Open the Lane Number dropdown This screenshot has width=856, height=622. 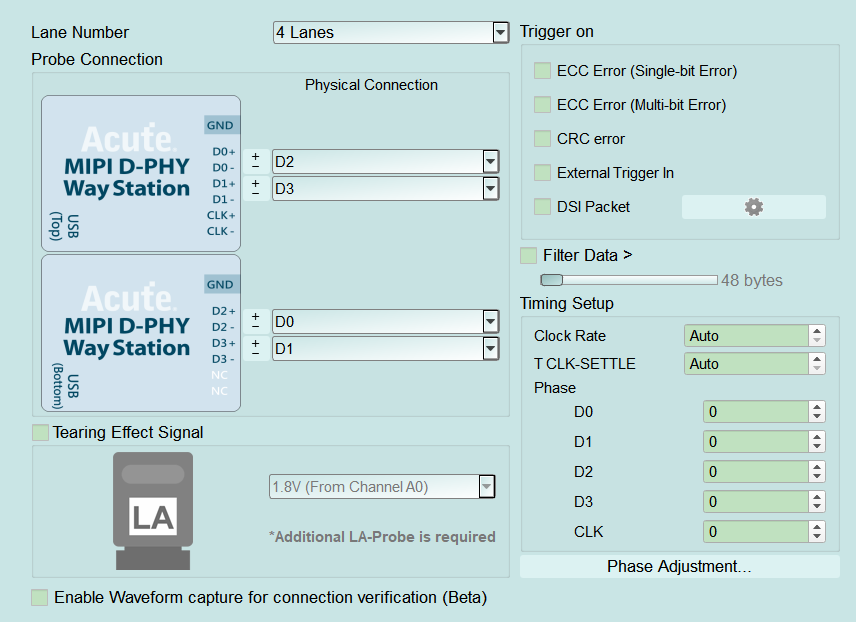pos(391,32)
